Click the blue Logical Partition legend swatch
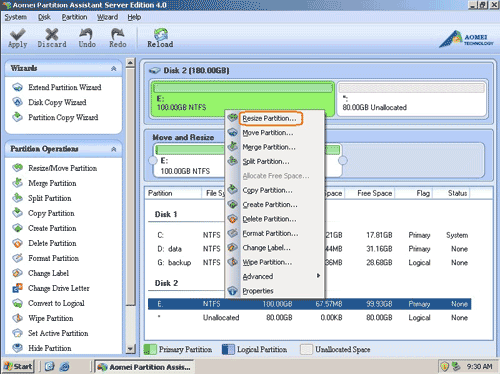 click(x=228, y=349)
